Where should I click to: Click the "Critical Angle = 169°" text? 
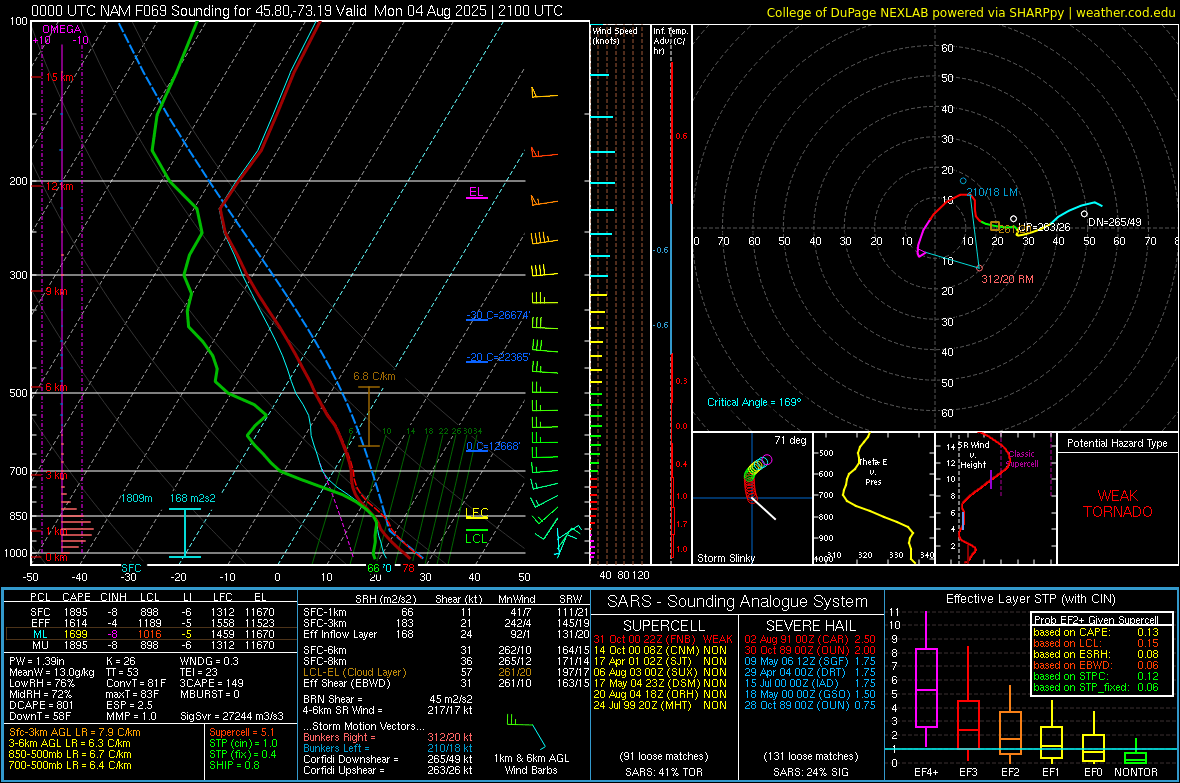click(x=754, y=403)
